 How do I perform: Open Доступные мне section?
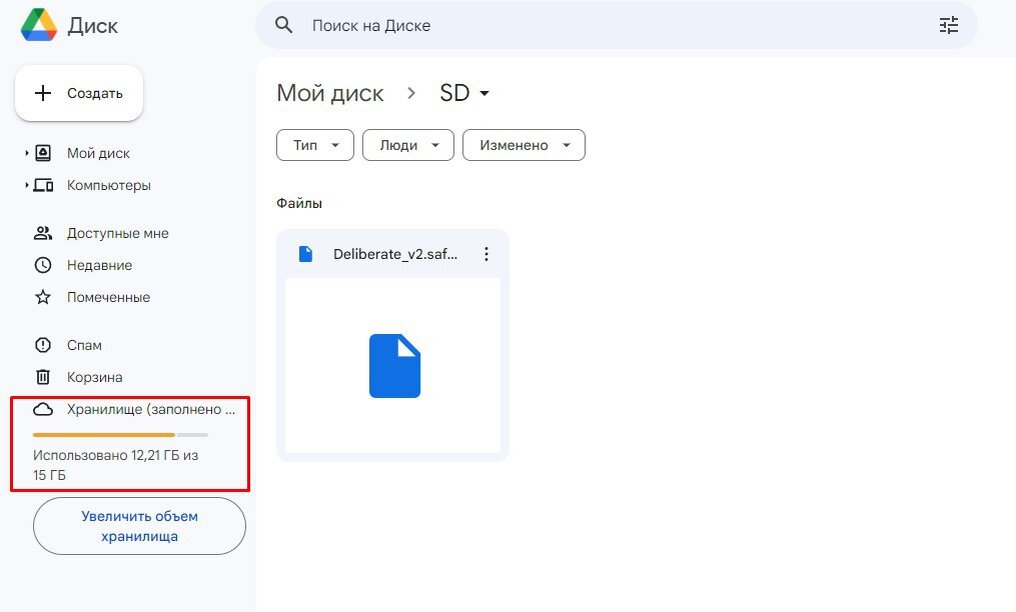point(118,233)
